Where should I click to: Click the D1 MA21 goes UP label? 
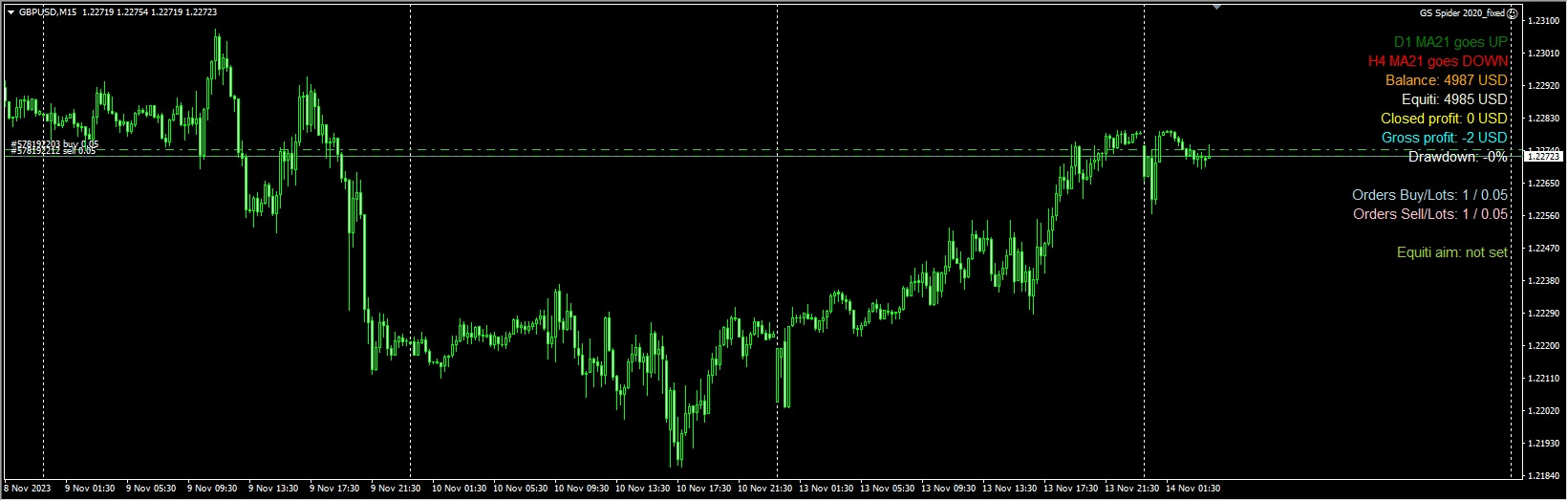[1450, 42]
